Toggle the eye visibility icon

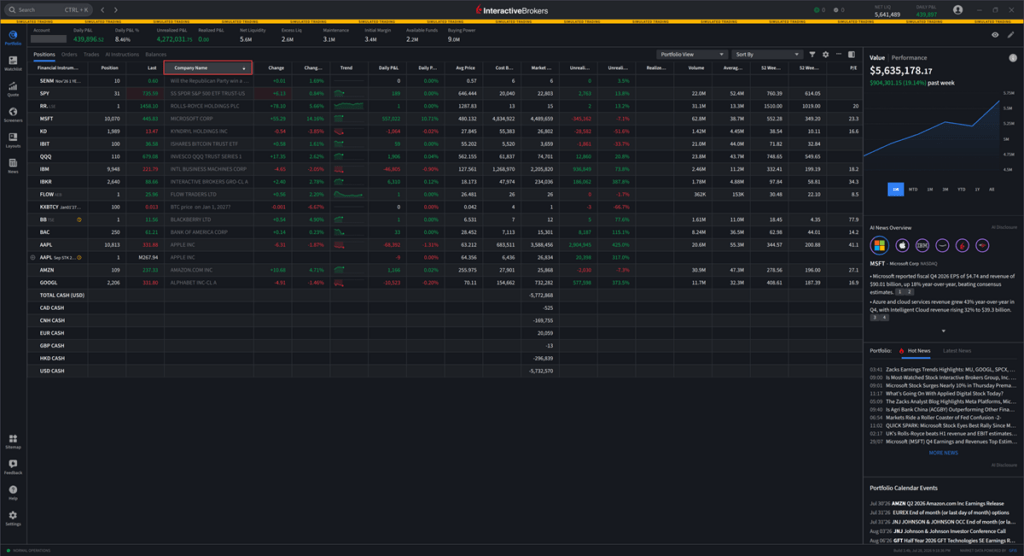[995, 35]
